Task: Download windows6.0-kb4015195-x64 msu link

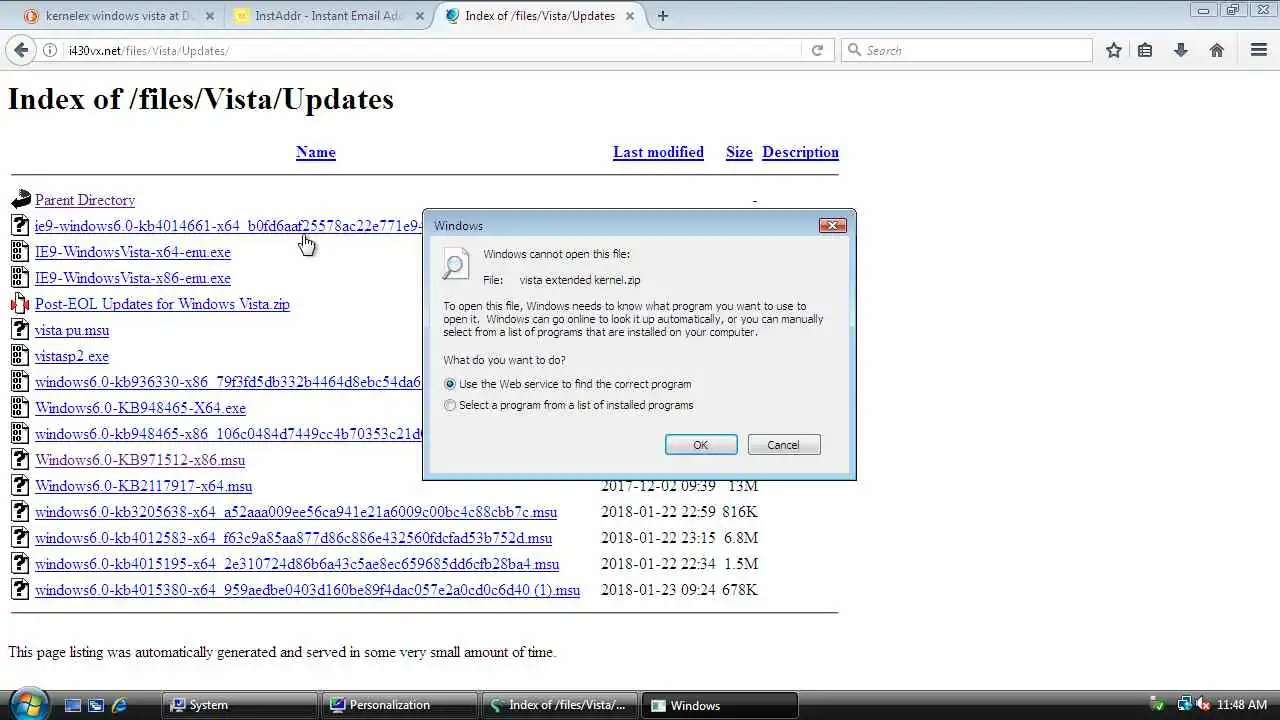Action: 297,564
